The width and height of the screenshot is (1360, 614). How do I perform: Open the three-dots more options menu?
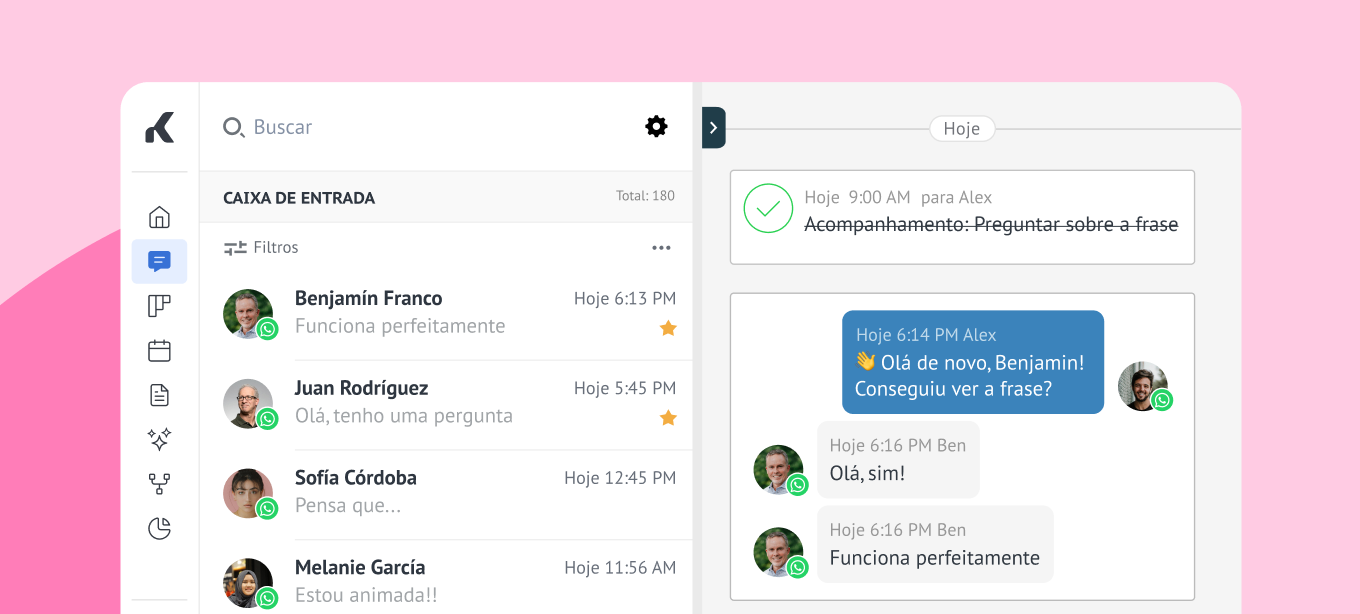[661, 248]
